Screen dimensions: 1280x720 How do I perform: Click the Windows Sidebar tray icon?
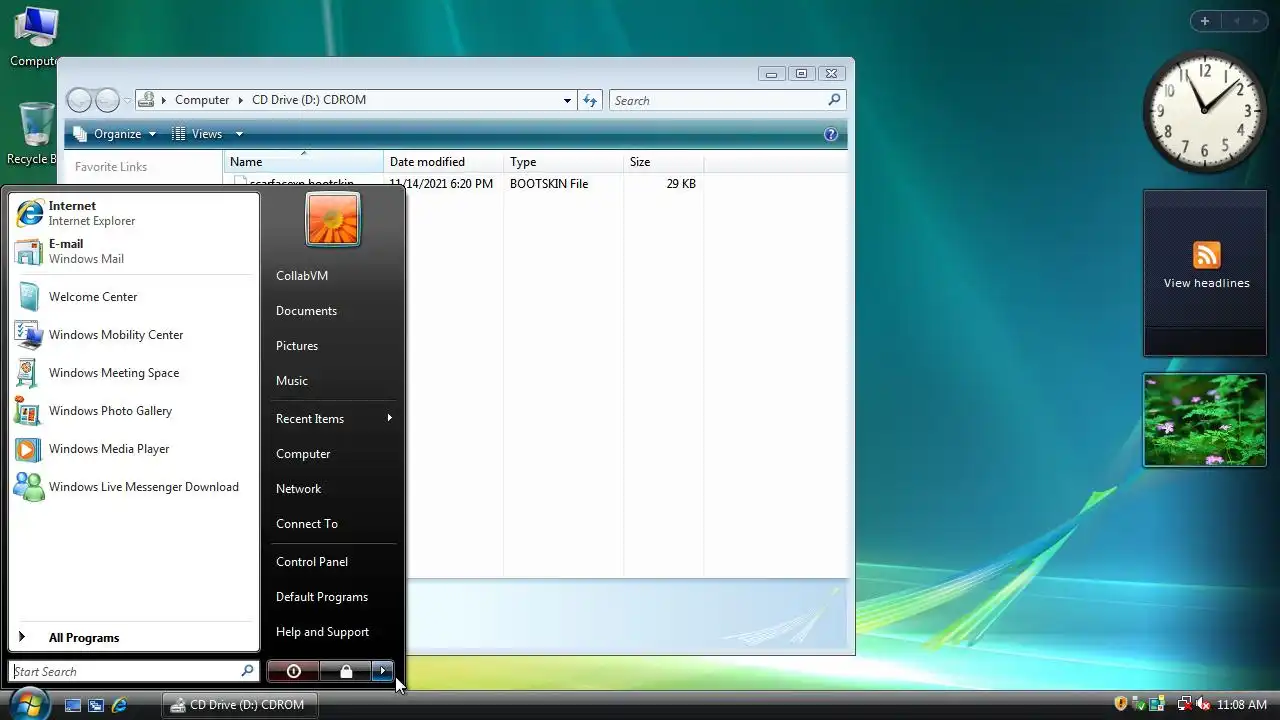[1157, 704]
